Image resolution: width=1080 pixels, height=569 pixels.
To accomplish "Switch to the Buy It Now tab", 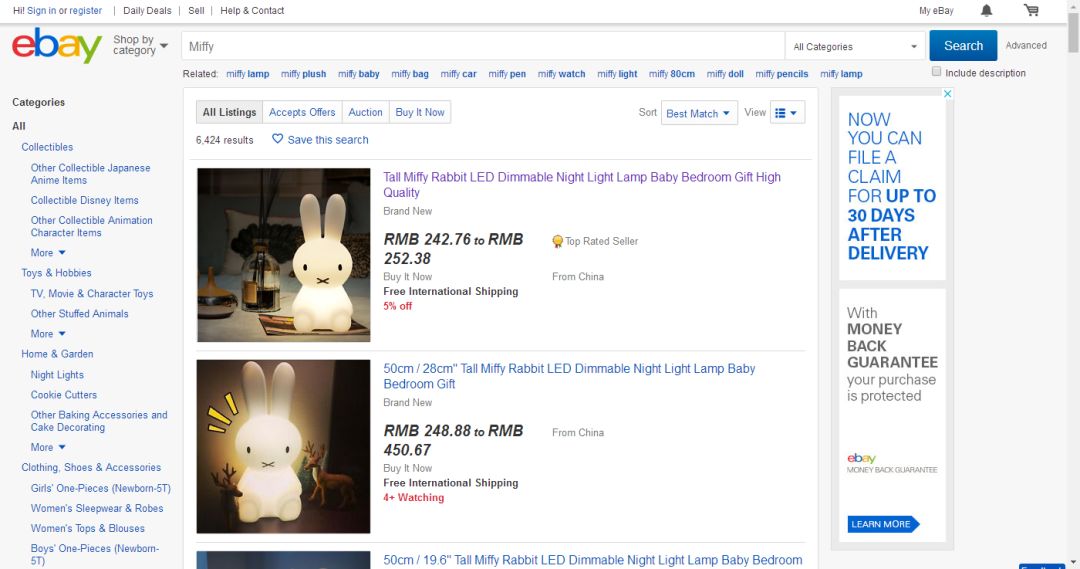I will pyautogui.click(x=420, y=112).
